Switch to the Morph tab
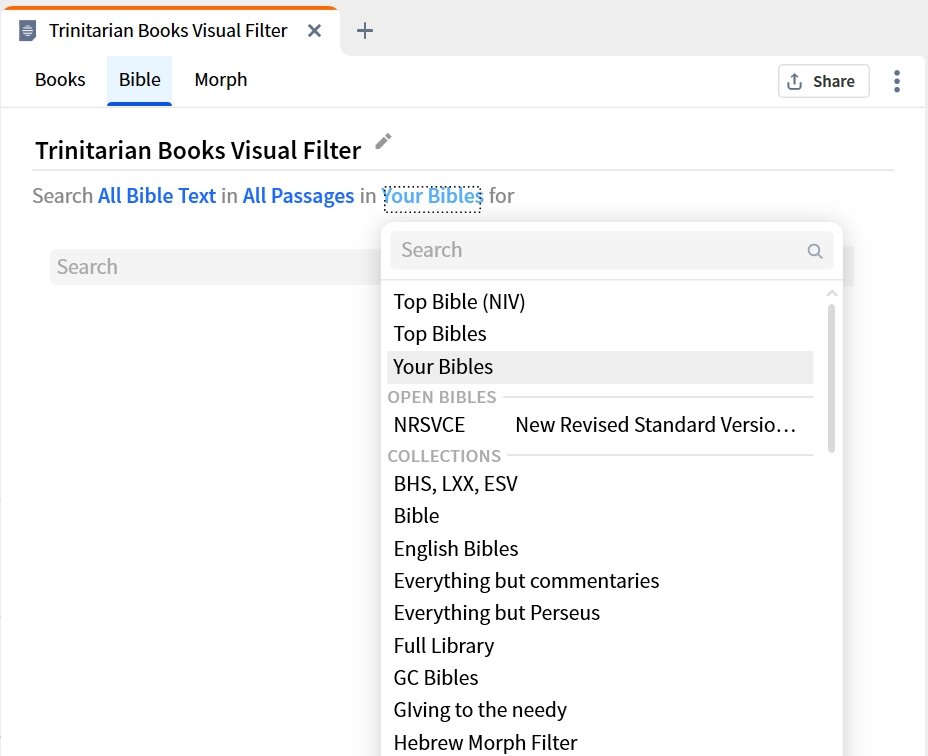Image resolution: width=928 pixels, height=756 pixels. point(221,80)
